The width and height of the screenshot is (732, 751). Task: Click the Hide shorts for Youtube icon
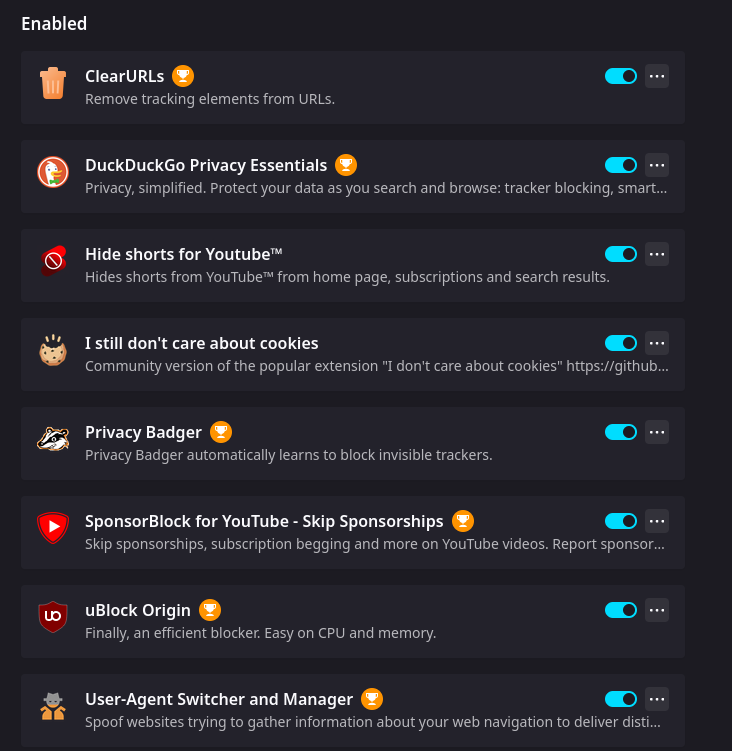(x=53, y=261)
